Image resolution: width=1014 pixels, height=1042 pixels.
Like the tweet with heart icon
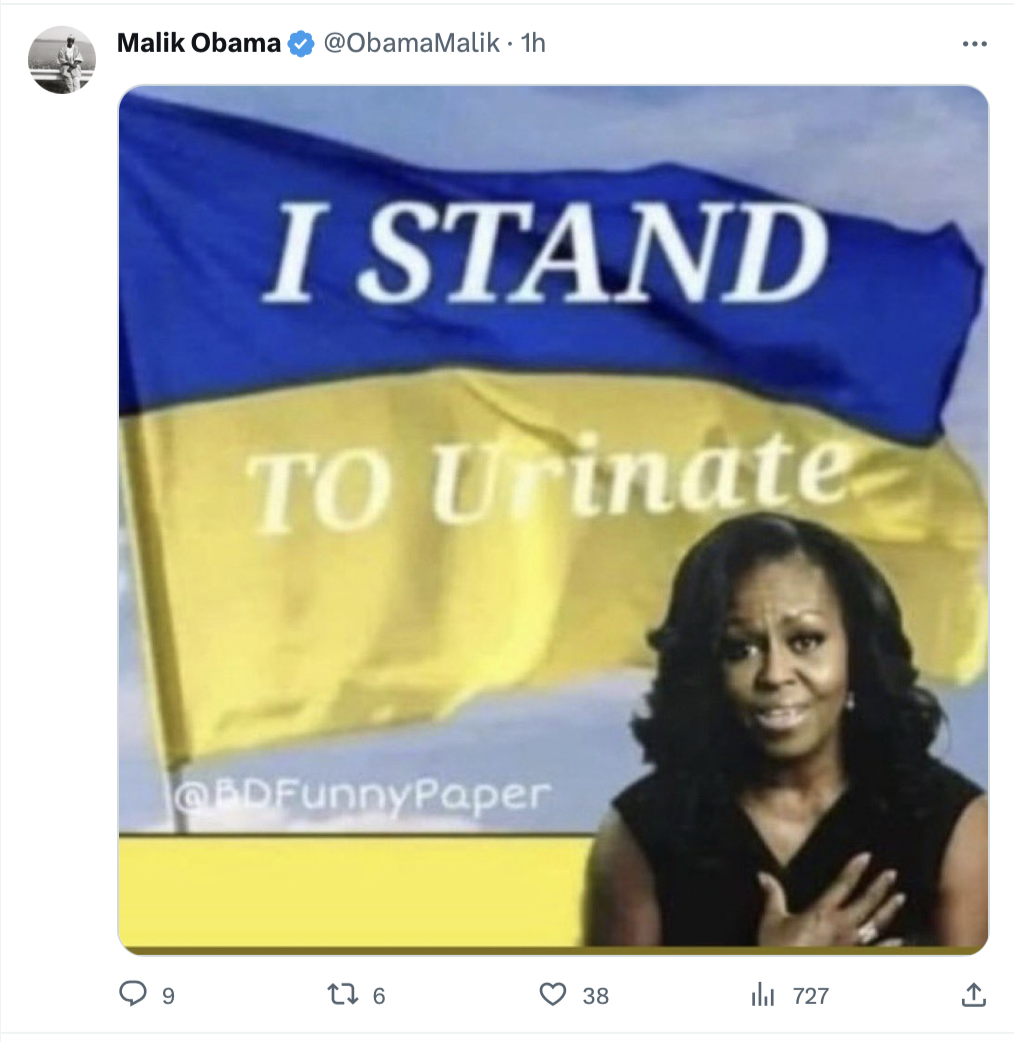[x=552, y=994]
